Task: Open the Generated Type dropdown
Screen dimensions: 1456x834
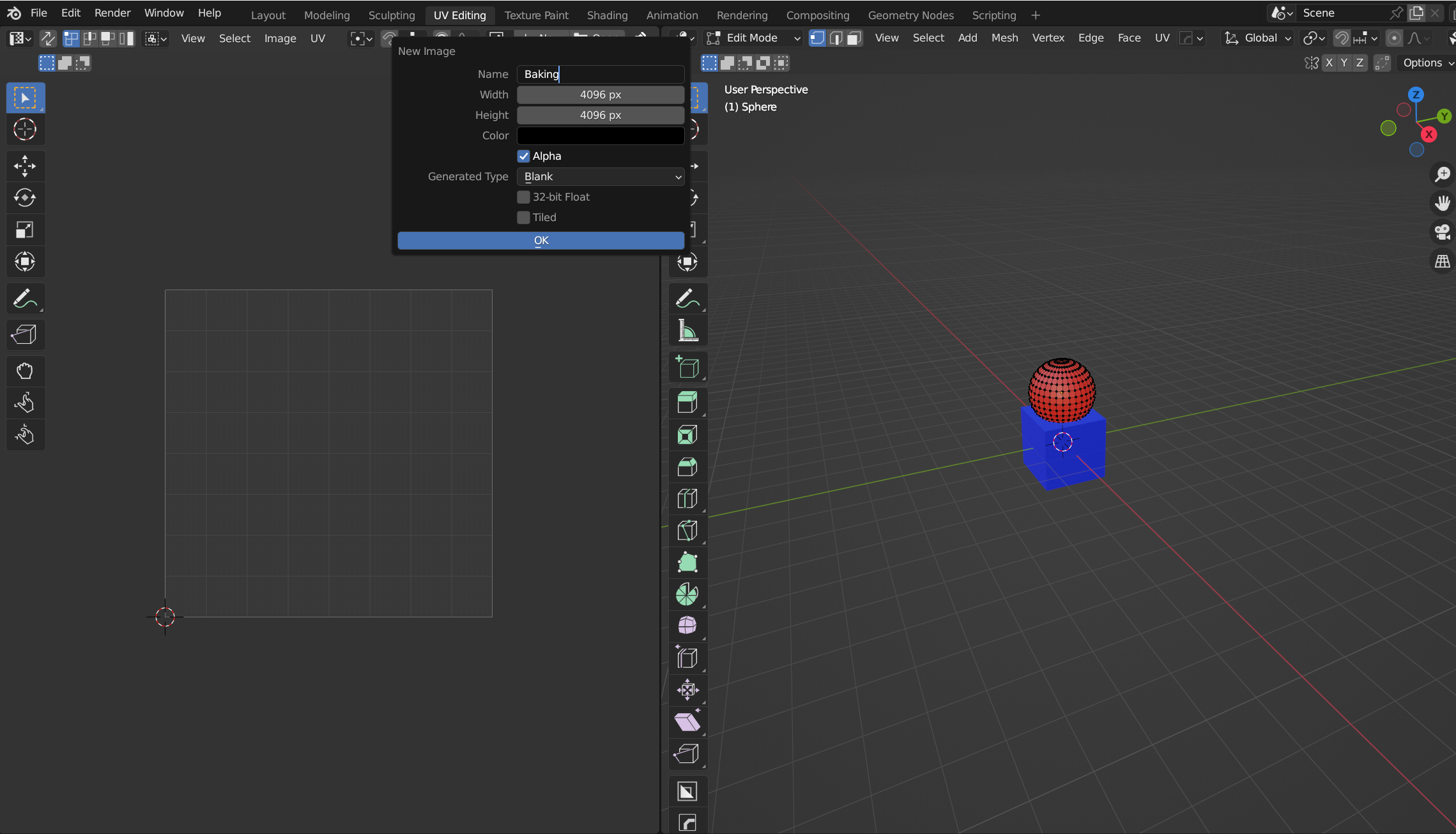Action: [x=600, y=176]
